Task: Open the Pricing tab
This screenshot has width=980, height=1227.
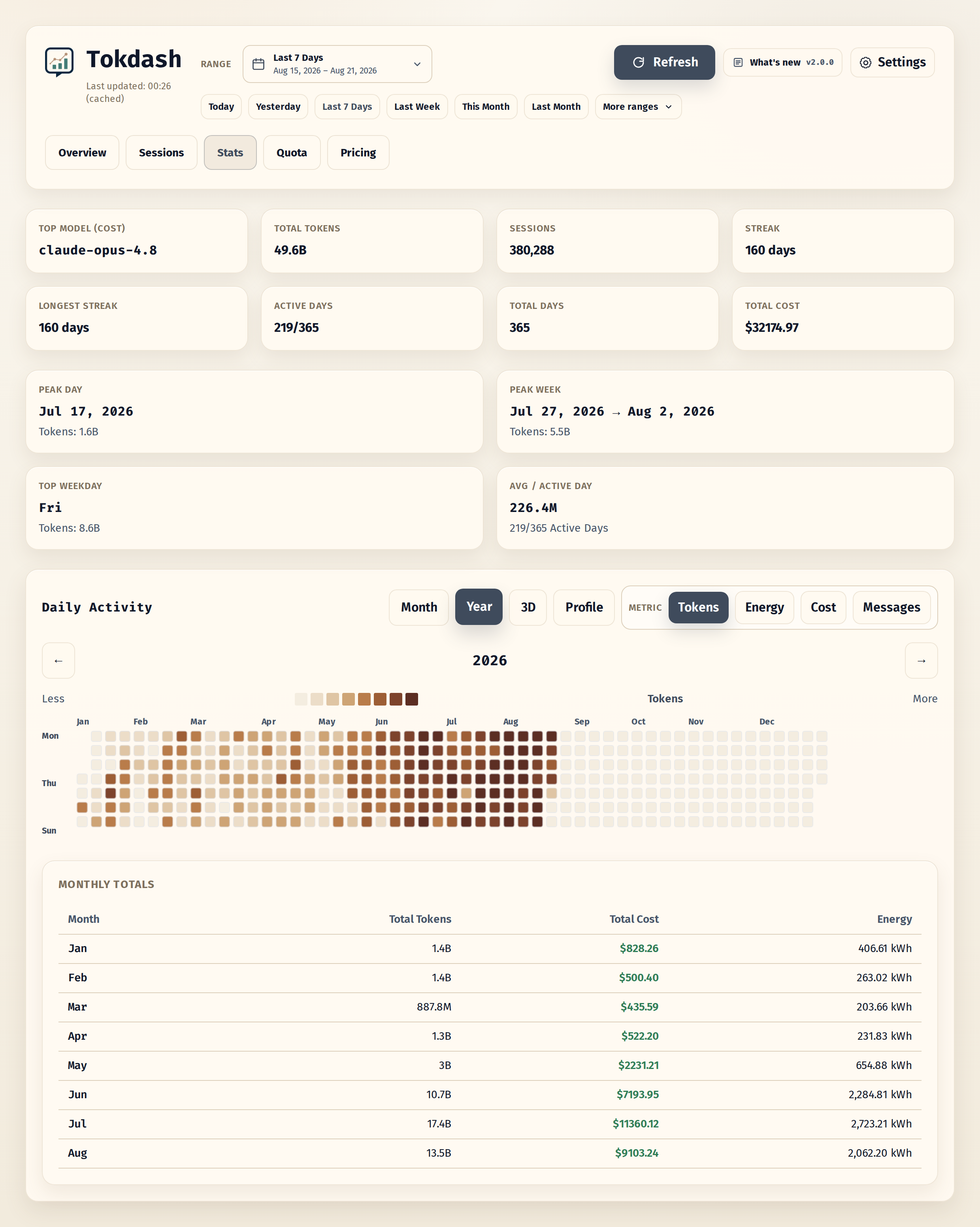Action: [x=358, y=152]
